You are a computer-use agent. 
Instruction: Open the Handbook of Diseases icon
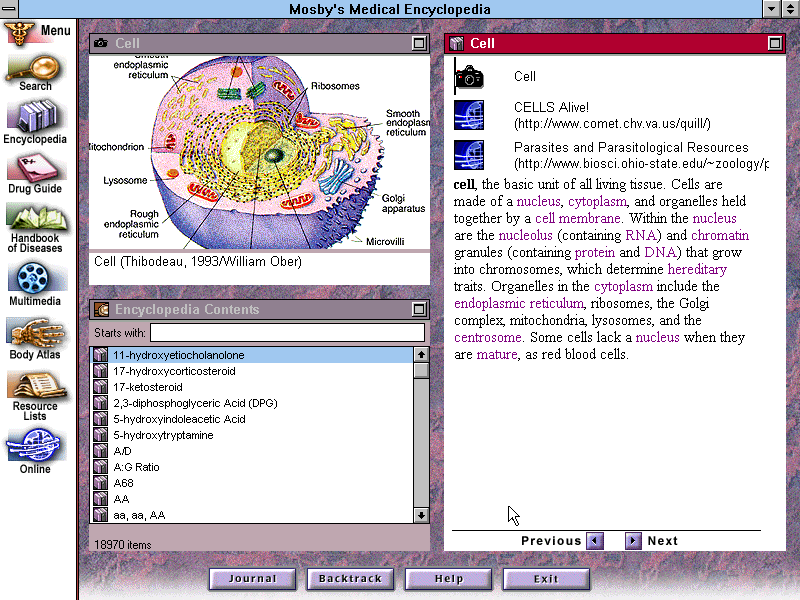(35, 217)
